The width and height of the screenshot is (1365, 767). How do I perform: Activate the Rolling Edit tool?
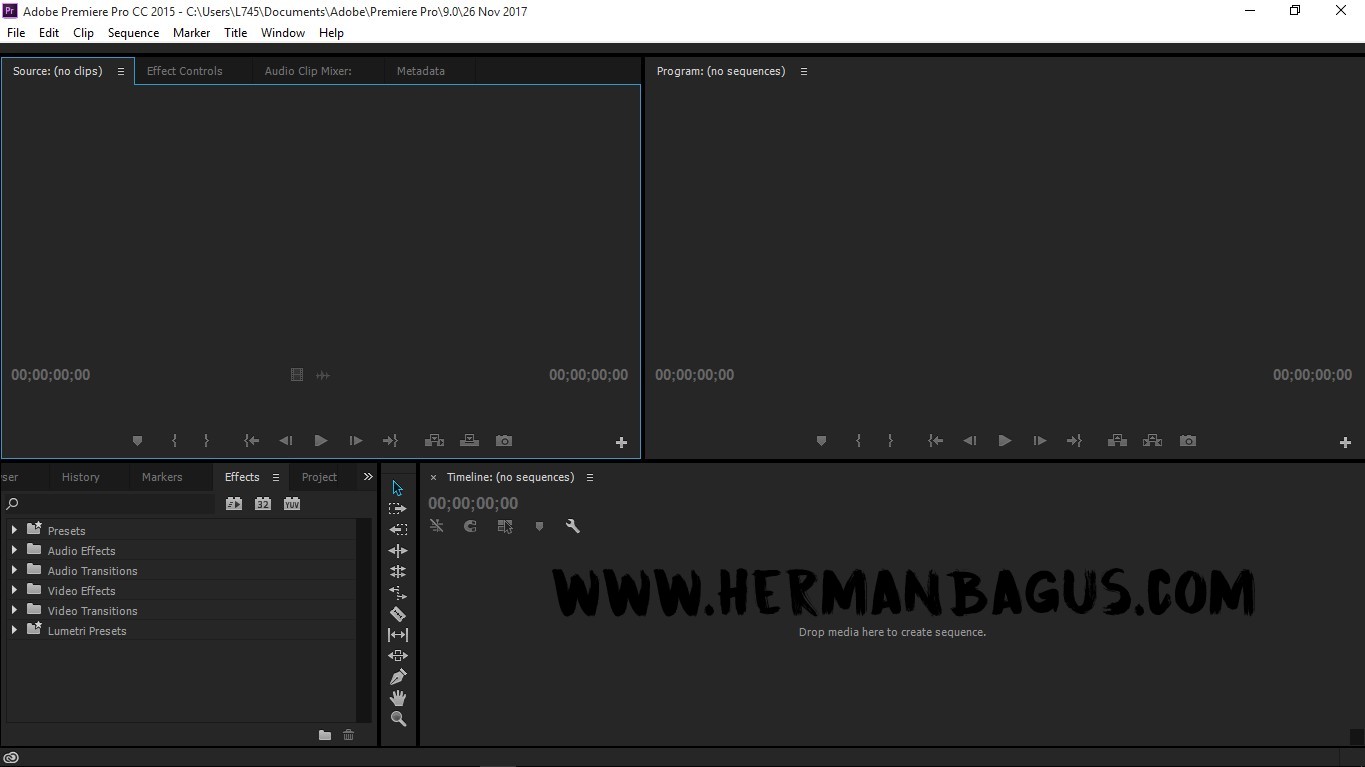click(397, 572)
